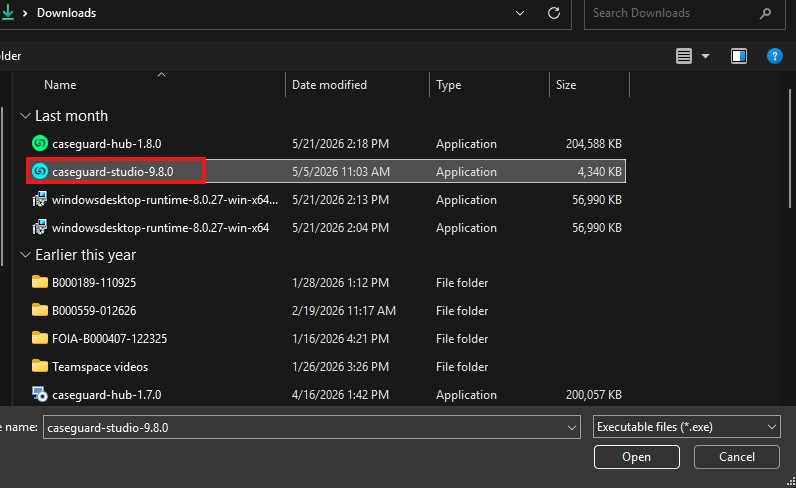
Task: Click the Change your view icon
Action: (x=684, y=56)
